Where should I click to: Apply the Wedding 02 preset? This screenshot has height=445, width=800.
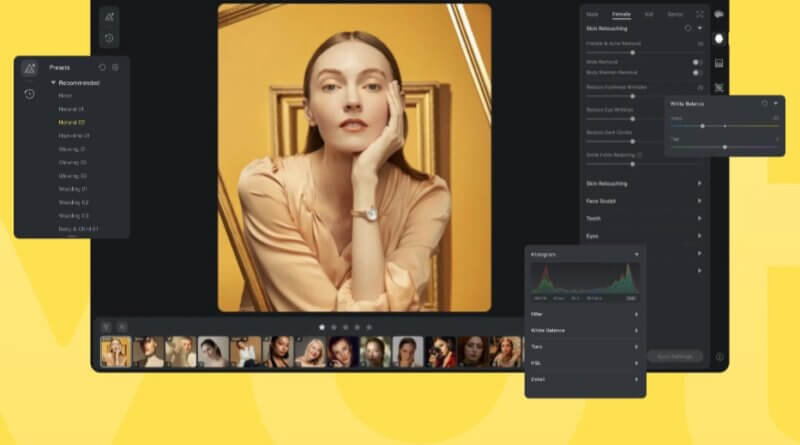[x=73, y=203]
